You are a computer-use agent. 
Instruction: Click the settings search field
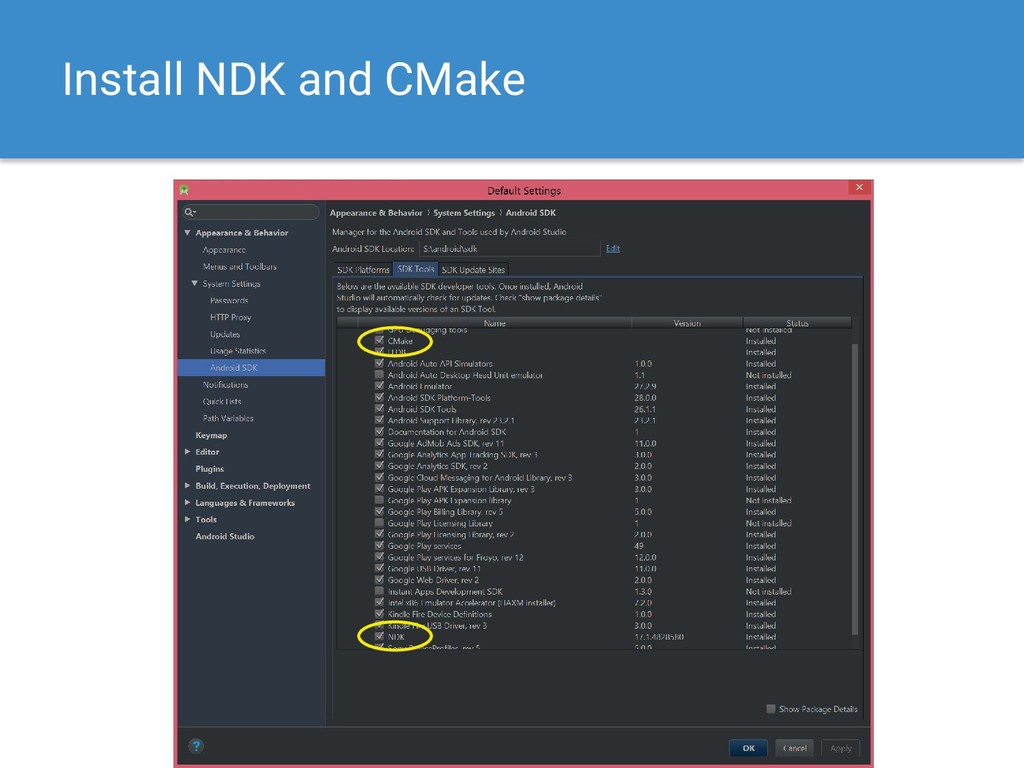click(x=251, y=212)
